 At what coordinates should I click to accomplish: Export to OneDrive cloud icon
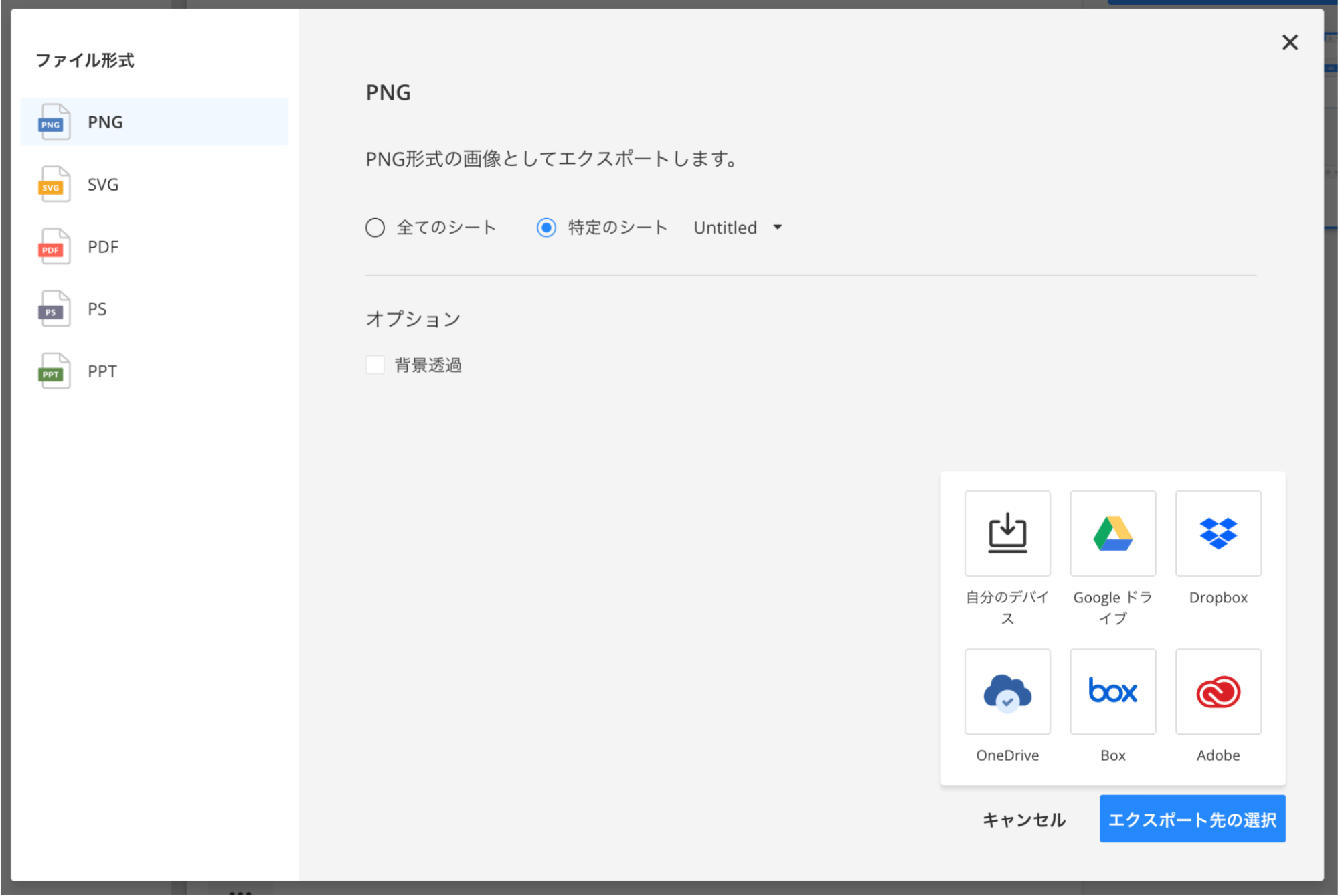[1007, 691]
